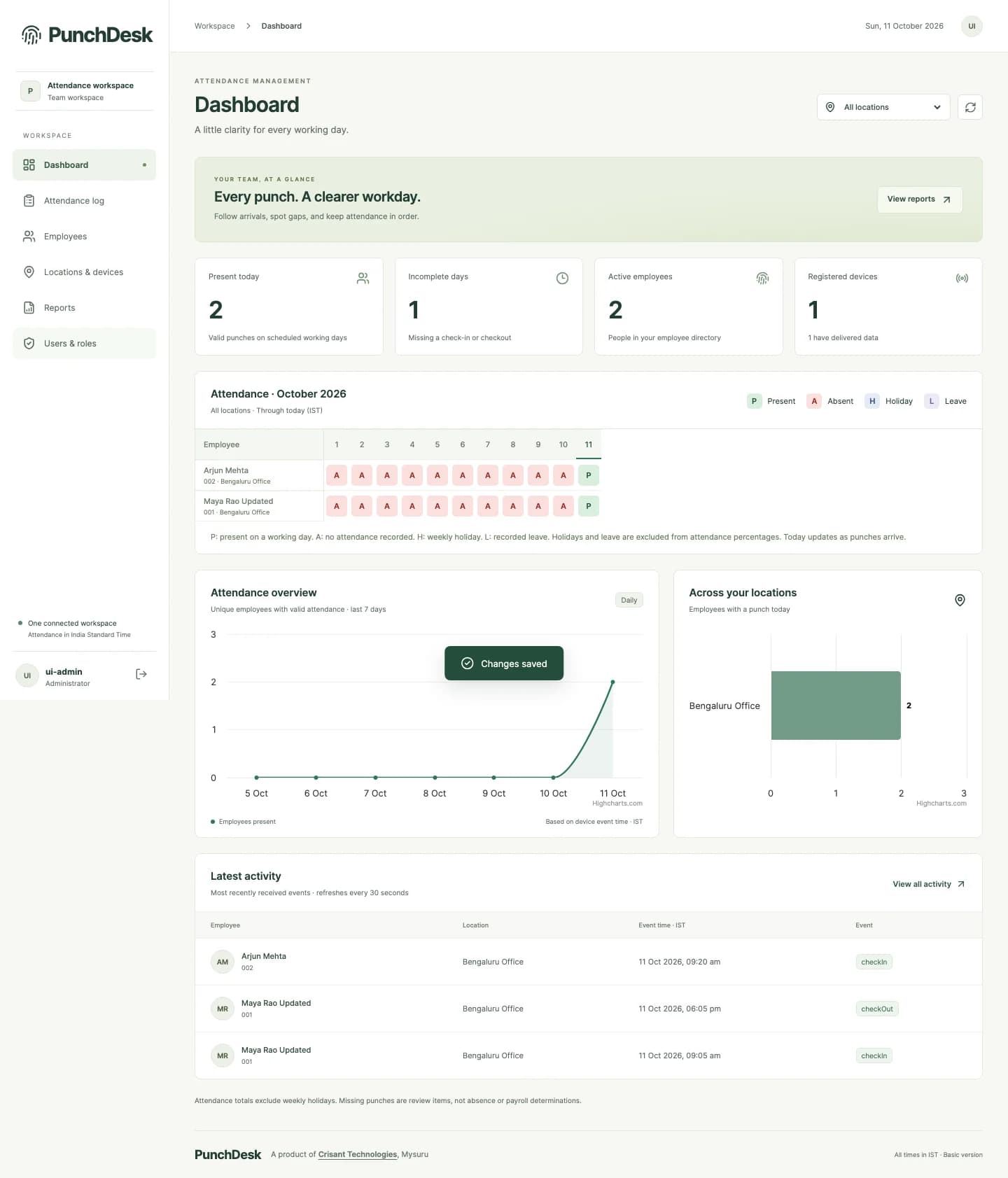Viewport: 1008px width, 1178px height.
Task: Navigate to Employees section
Action: pyautogui.click(x=84, y=237)
